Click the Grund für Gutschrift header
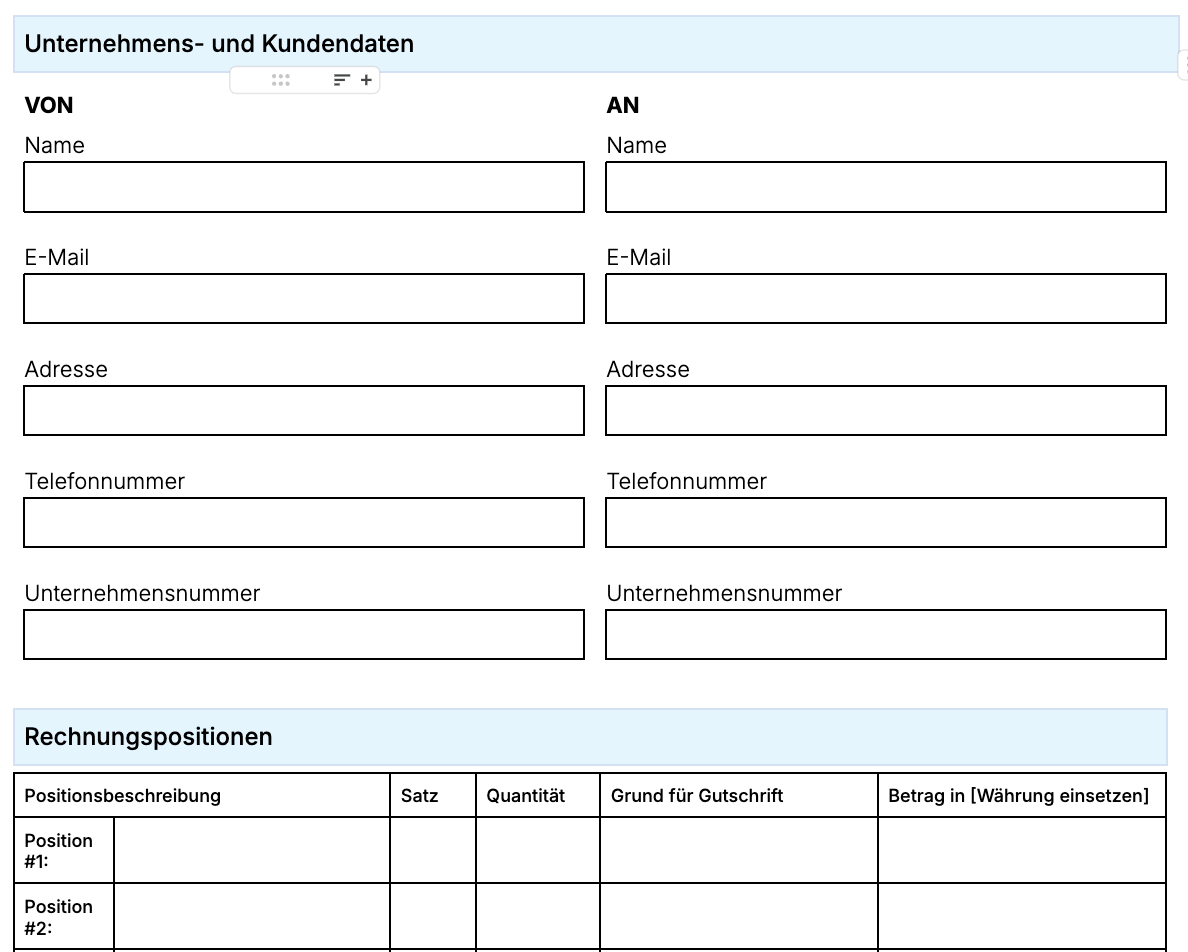The height and width of the screenshot is (952, 1188). [x=739, y=795]
